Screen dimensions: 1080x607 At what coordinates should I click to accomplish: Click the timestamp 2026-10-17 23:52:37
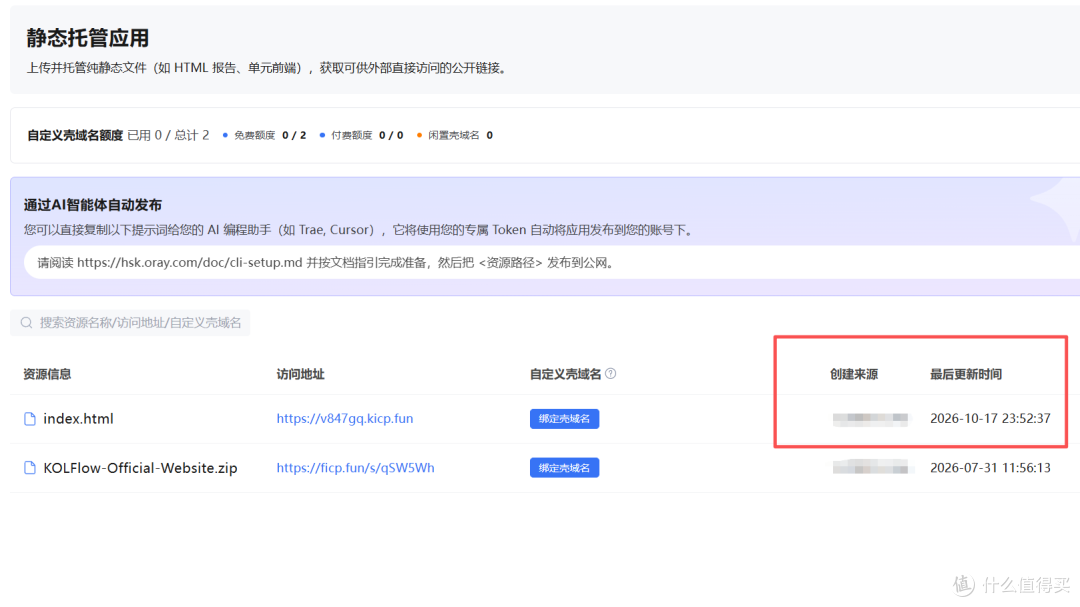coord(990,418)
